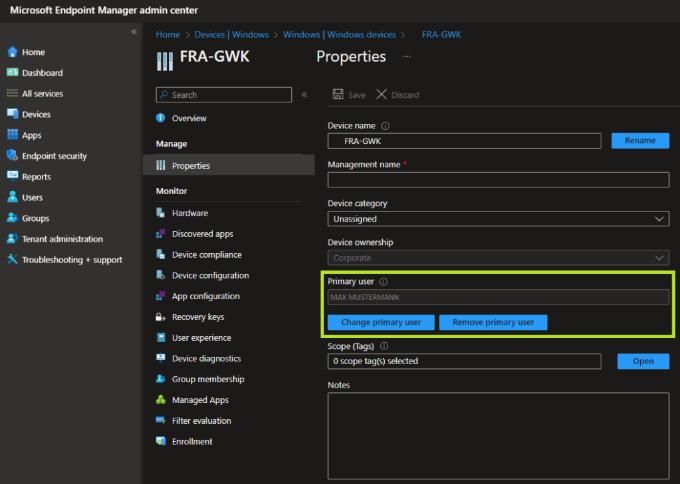Open the Device ownership dropdown
680x484 pixels.
tap(498, 257)
